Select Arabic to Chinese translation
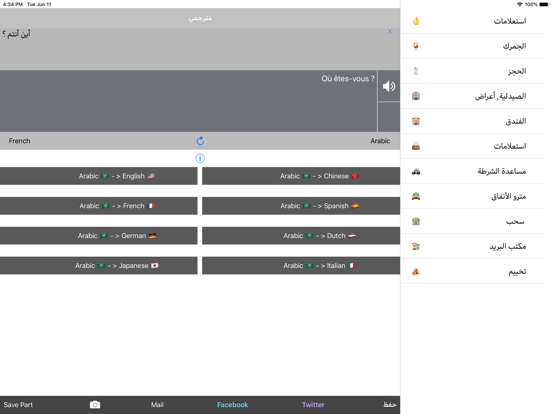The height and width of the screenshot is (414, 552). tap(301, 176)
